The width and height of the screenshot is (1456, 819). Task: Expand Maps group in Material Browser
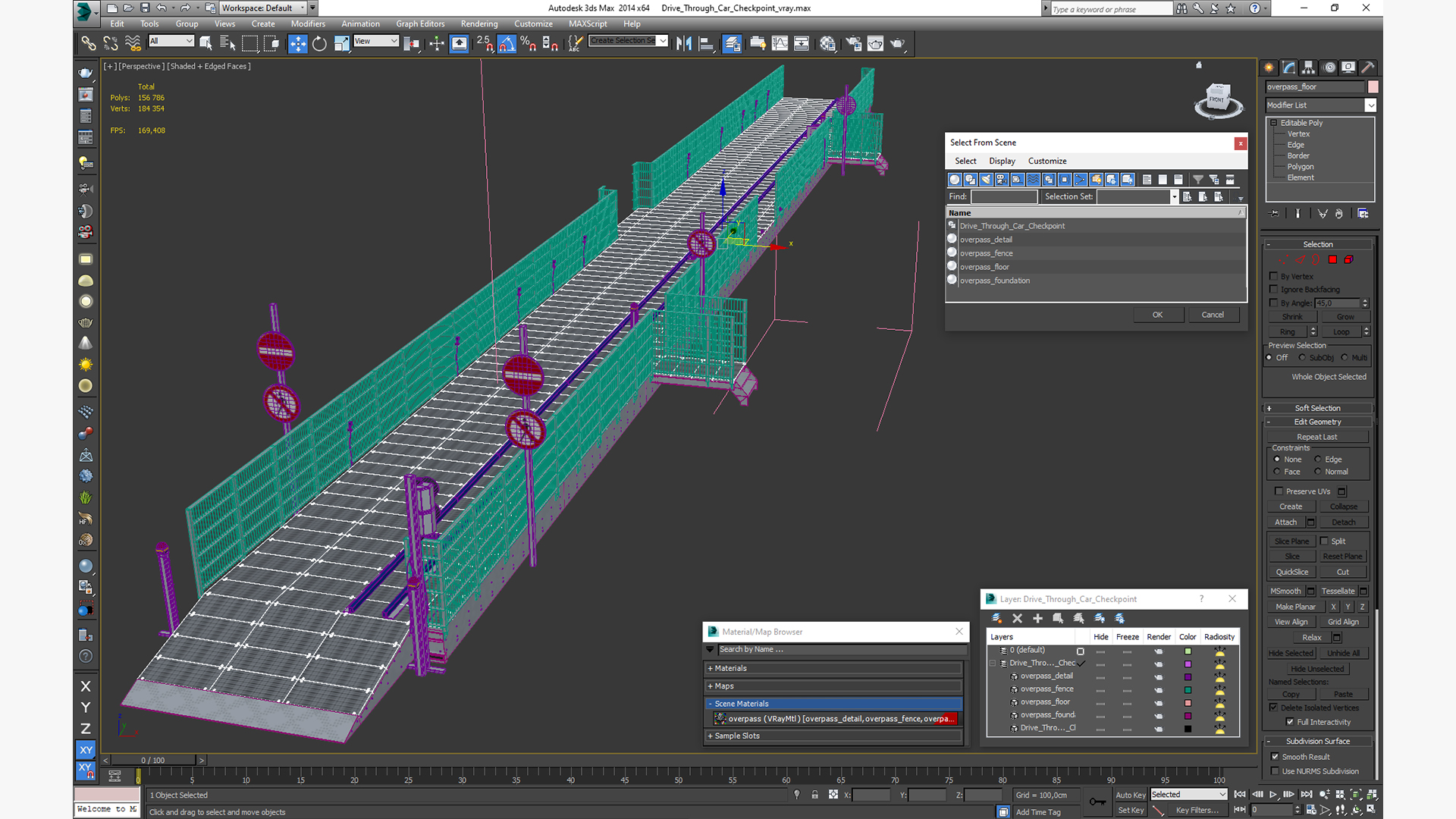(834, 686)
